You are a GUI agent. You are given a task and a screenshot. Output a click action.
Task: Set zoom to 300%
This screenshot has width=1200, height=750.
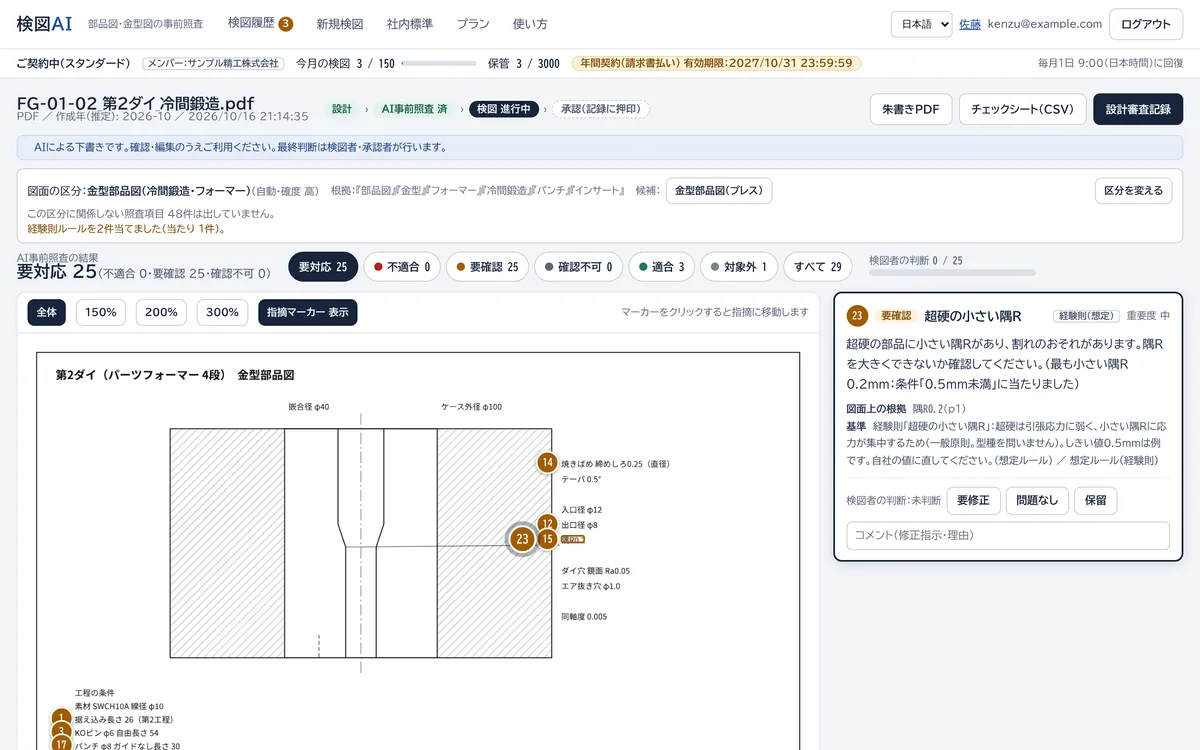tap(222, 312)
